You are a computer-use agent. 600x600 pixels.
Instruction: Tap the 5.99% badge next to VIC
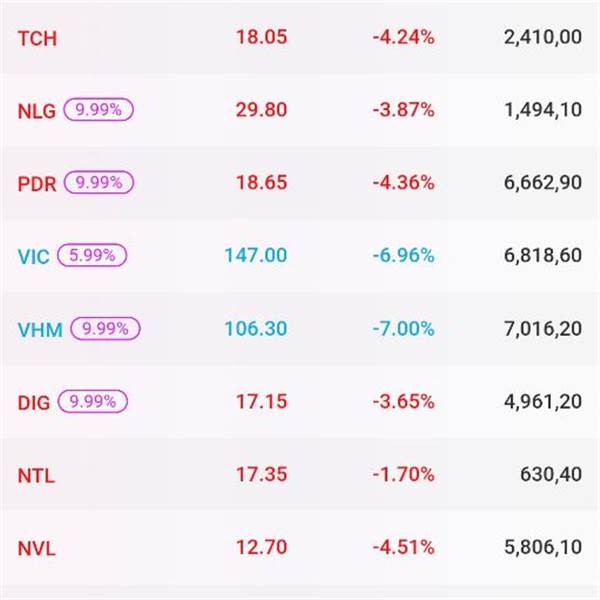tap(92, 255)
